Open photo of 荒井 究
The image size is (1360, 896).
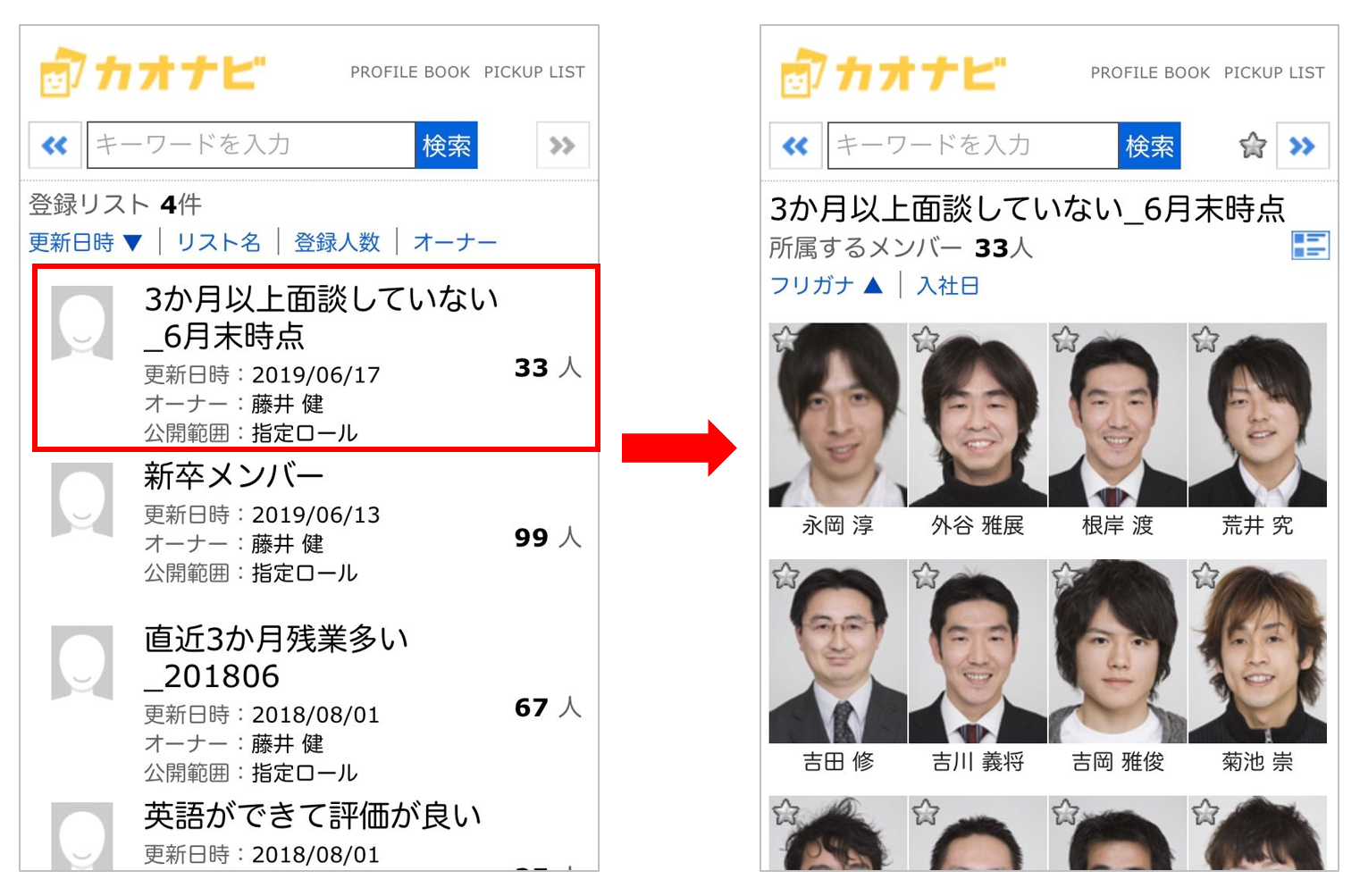click(1257, 415)
